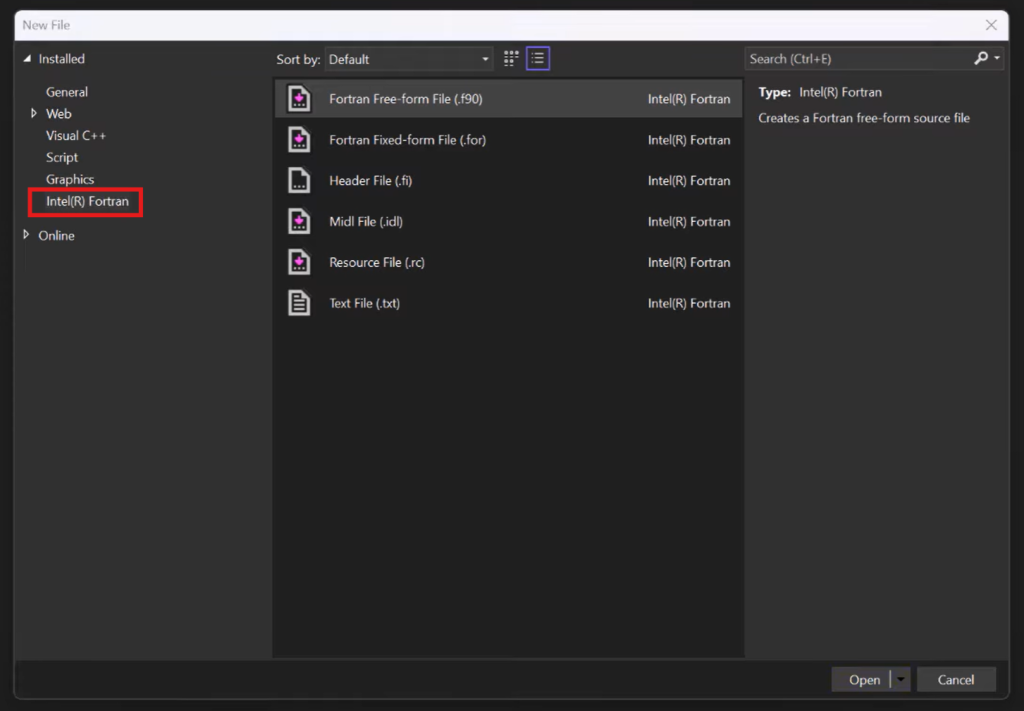Click the Resource File (.rc) icon
The width and height of the screenshot is (1024, 711).
[299, 262]
